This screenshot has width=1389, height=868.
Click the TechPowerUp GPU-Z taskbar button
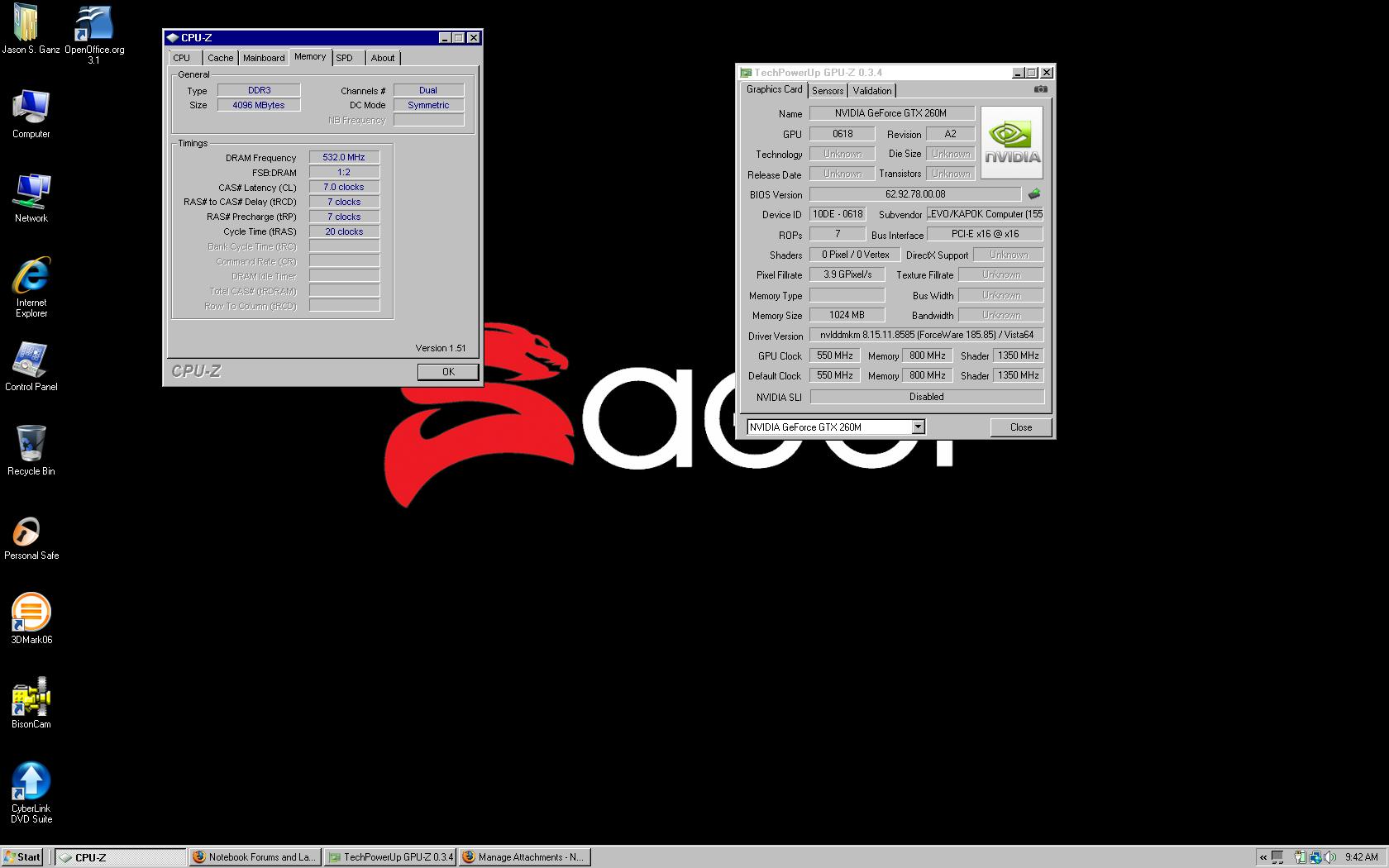point(389,857)
